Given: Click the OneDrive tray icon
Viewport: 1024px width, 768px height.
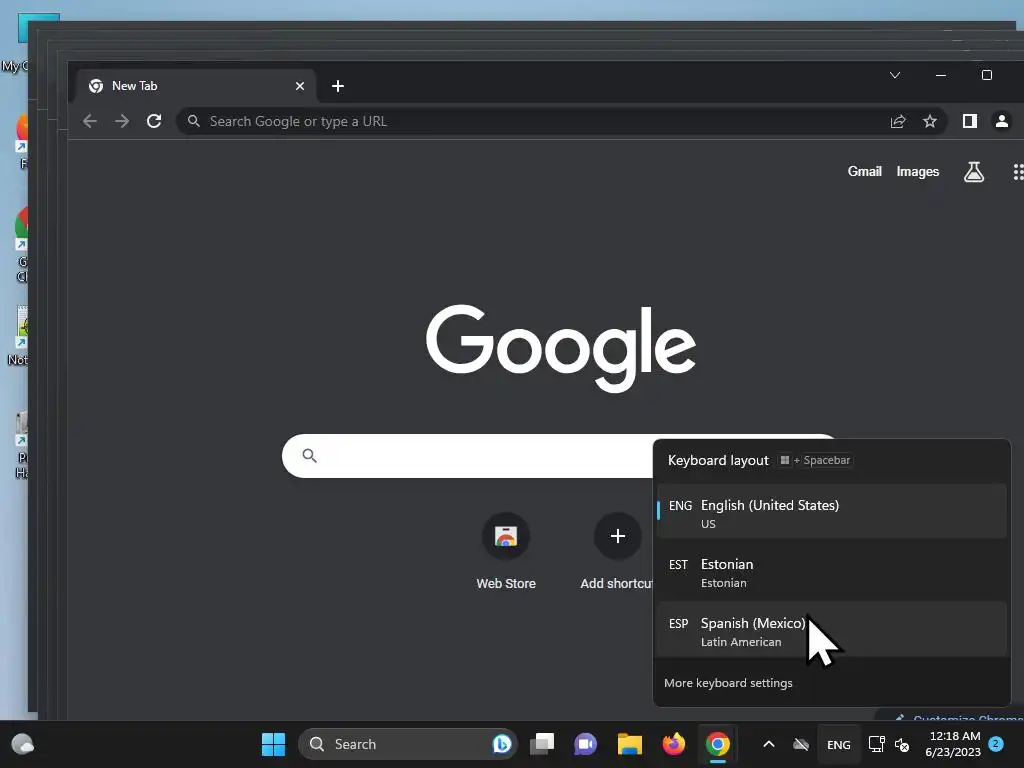Looking at the screenshot, I should (x=801, y=744).
